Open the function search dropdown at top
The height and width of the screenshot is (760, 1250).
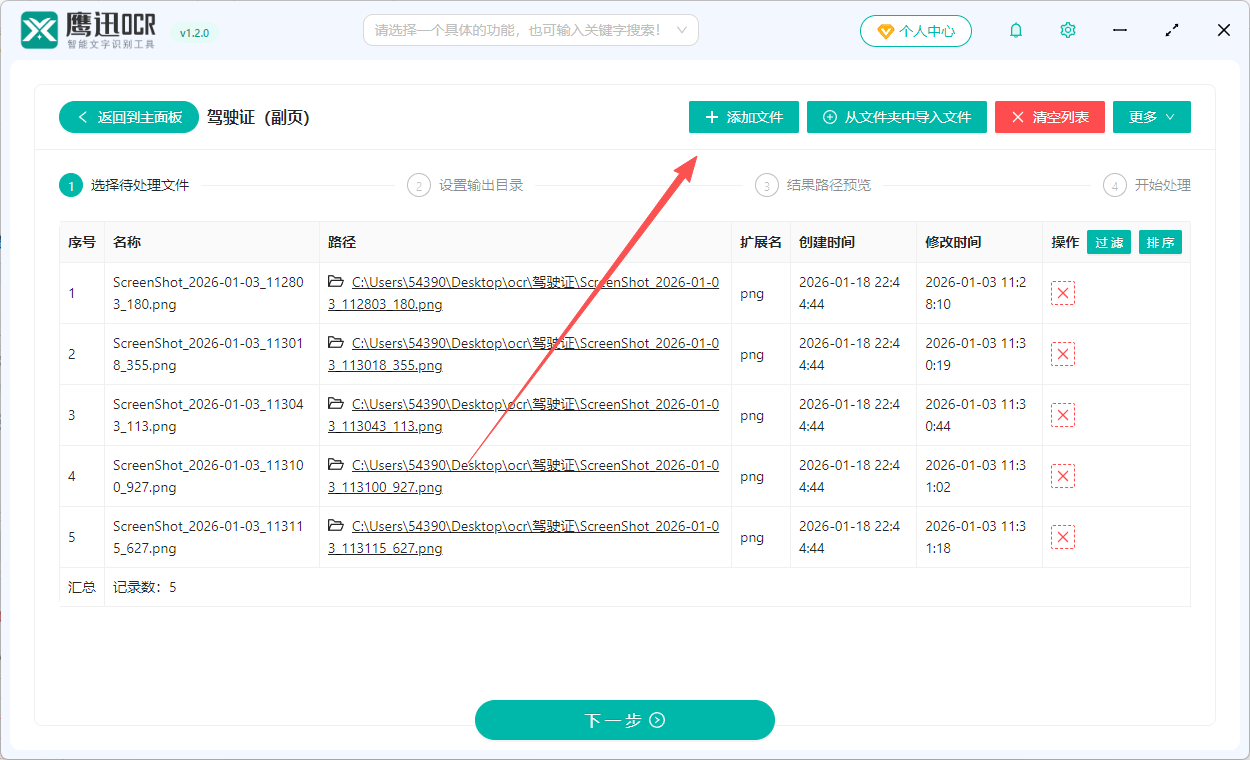pyautogui.click(x=530, y=30)
